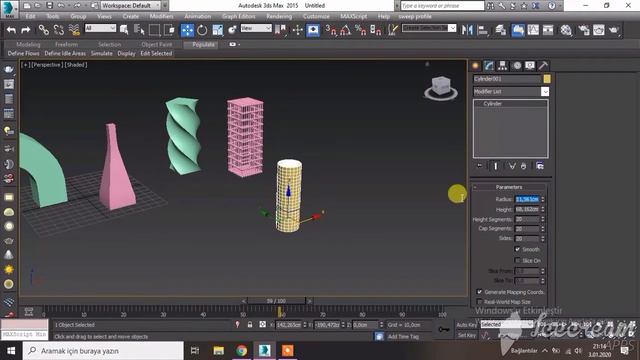Image resolution: width=640 pixels, height=360 pixels.
Task: Click Configure Modifier Sets icon
Action: tap(540, 166)
